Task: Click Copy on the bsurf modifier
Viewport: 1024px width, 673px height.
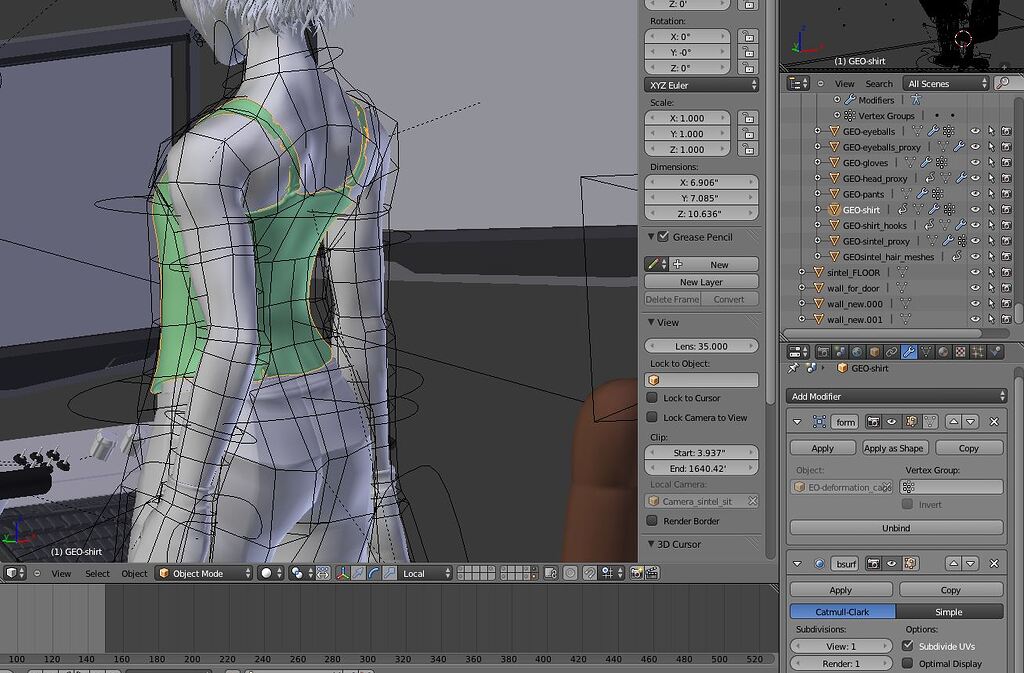Action: 951,589
